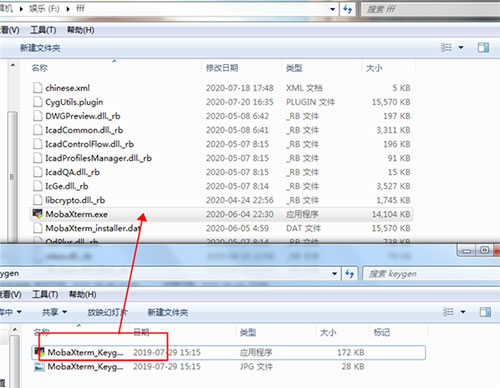The height and width of the screenshot is (388, 500).
Task: Sort by 大小 column in keygen window
Action: tap(328, 332)
